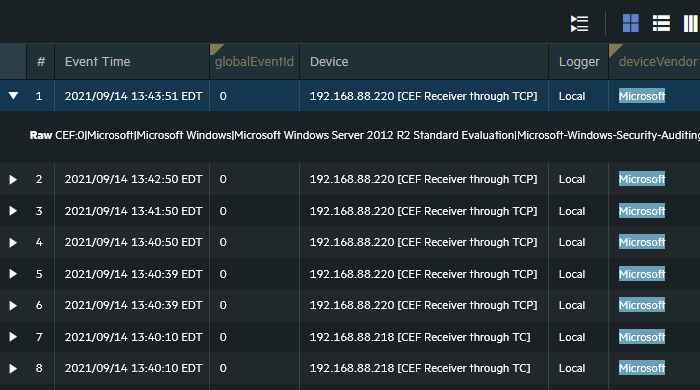The width and height of the screenshot is (700, 390).
Task: Click globalEventId value 0 in row 4
Action: click(x=223, y=242)
